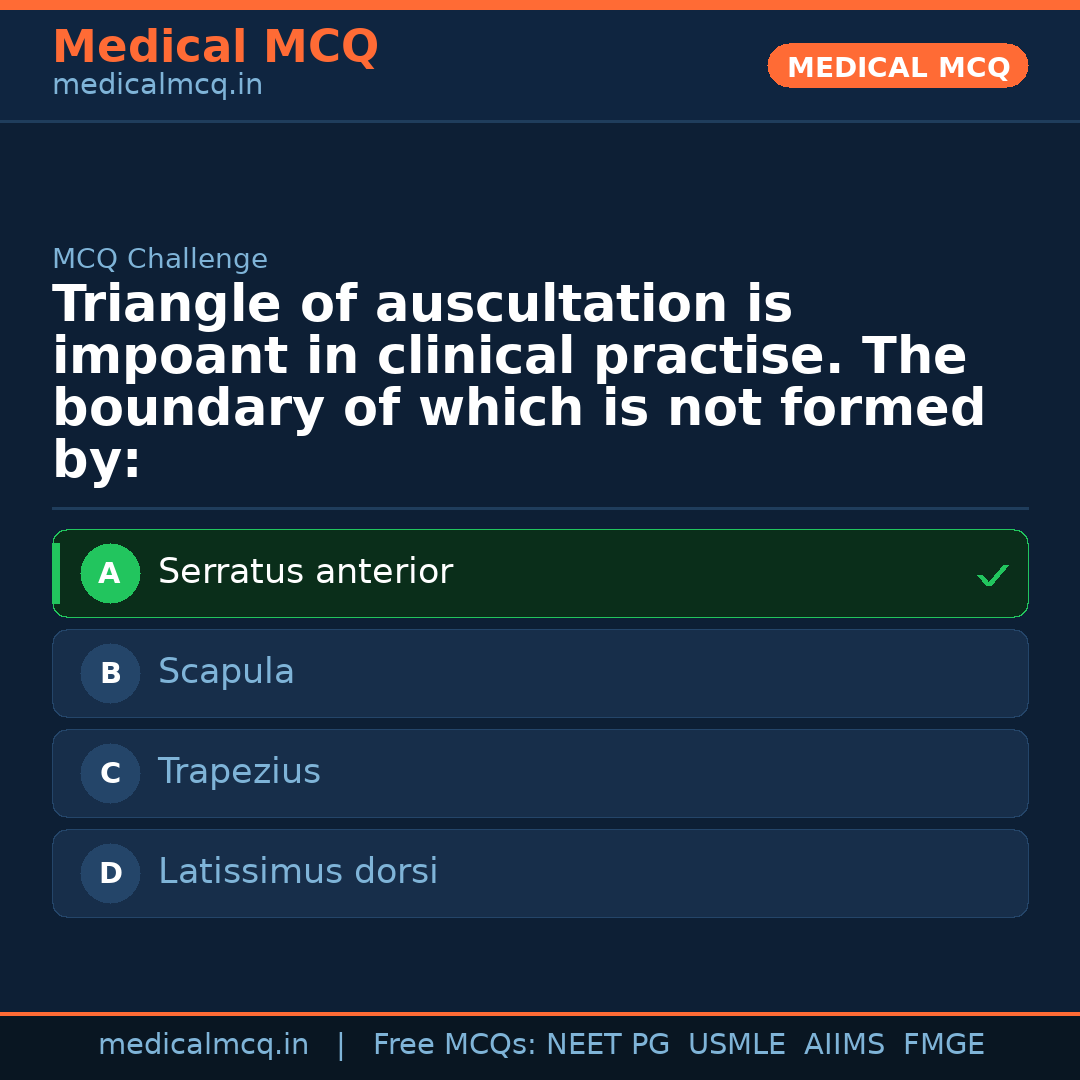Click the orange MEDICAL MCQ badge
1080x1080 pixels.
tap(897, 67)
